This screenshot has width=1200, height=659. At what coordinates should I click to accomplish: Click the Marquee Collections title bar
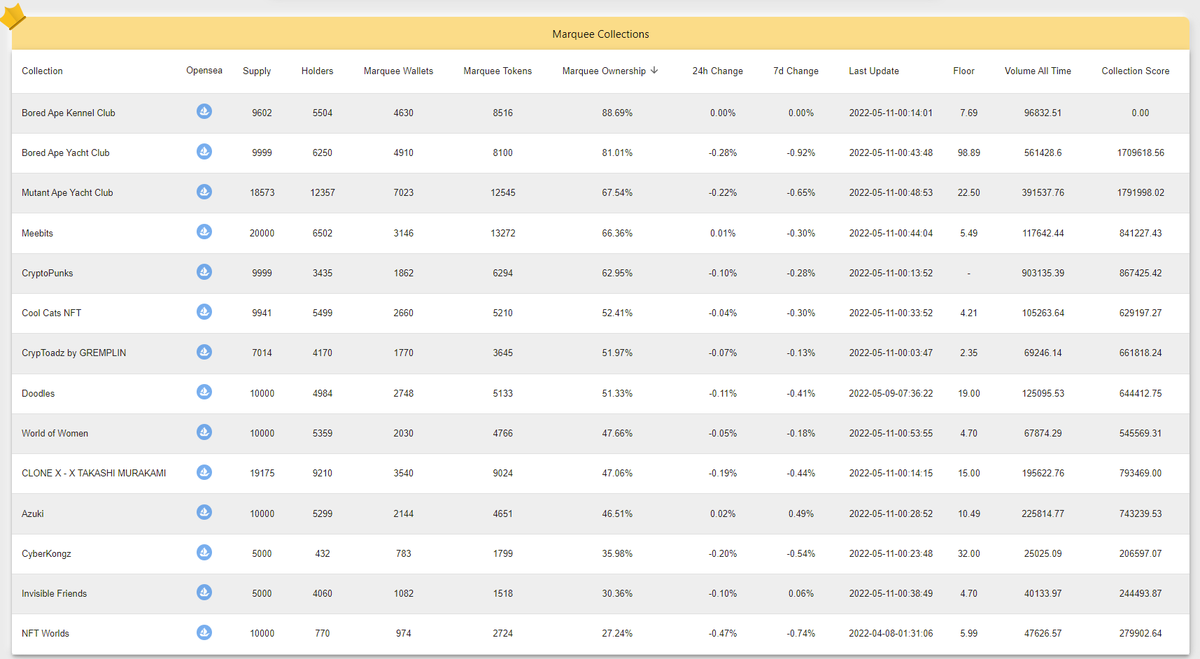point(600,34)
